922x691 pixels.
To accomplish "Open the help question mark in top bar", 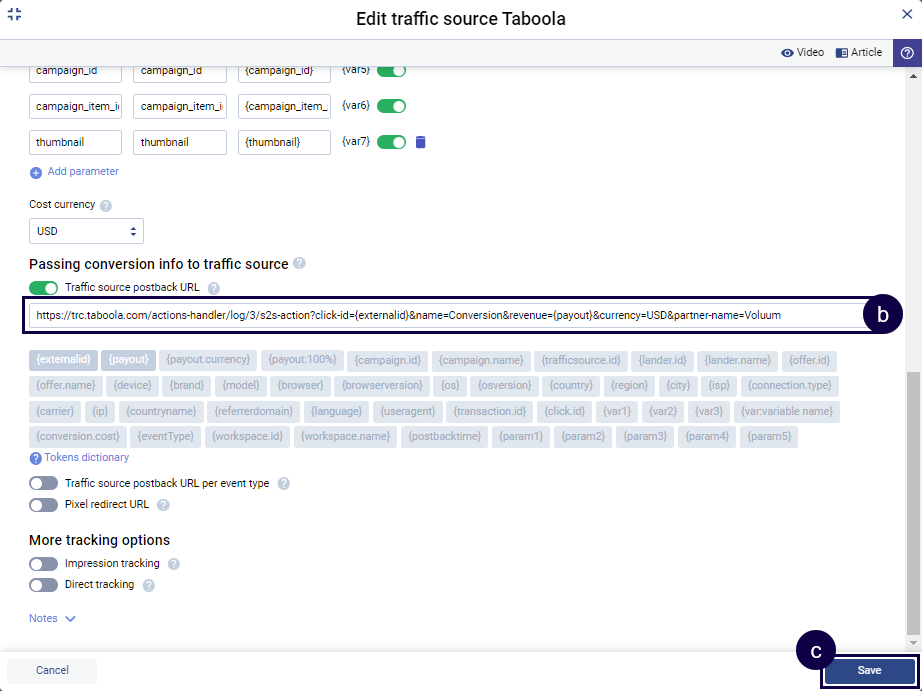I will point(907,53).
